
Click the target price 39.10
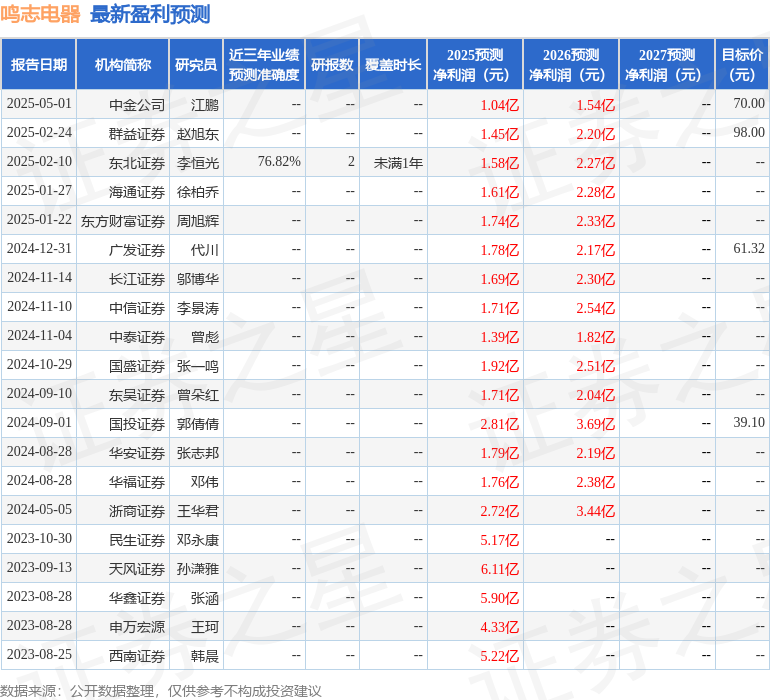click(x=749, y=422)
